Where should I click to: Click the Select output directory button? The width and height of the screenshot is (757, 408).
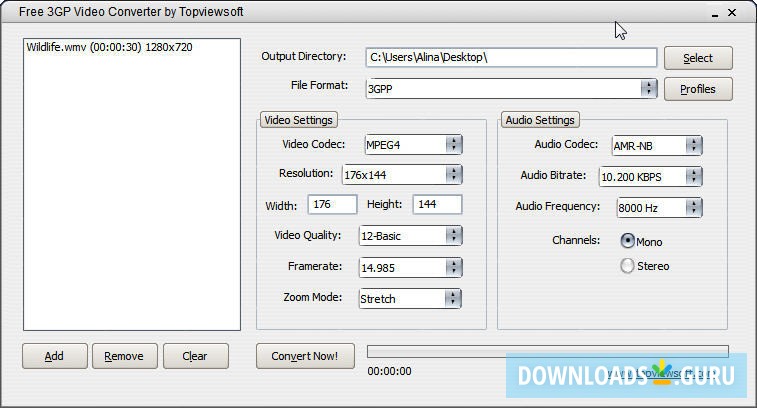point(698,58)
